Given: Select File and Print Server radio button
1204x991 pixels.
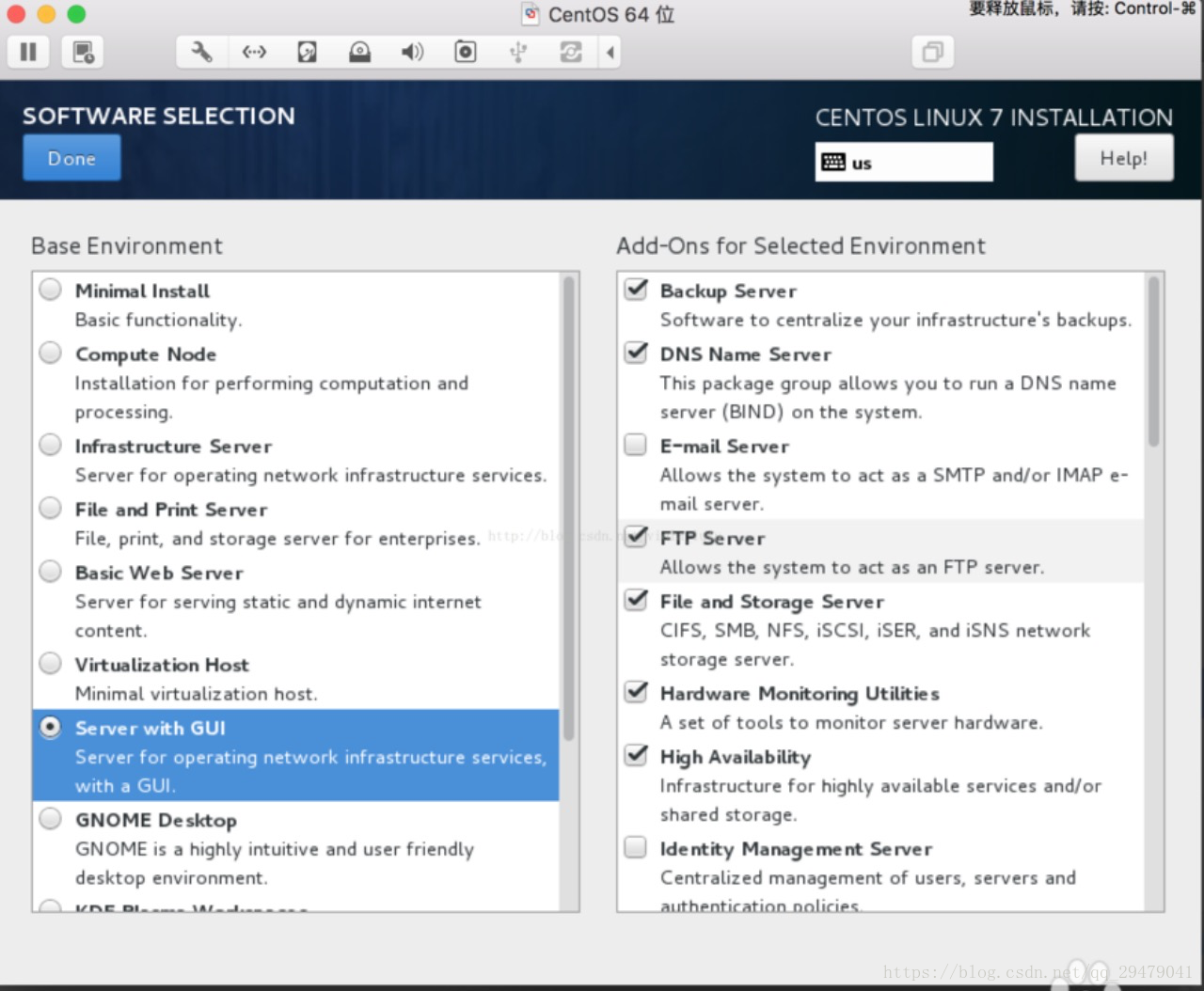Looking at the screenshot, I should [51, 508].
